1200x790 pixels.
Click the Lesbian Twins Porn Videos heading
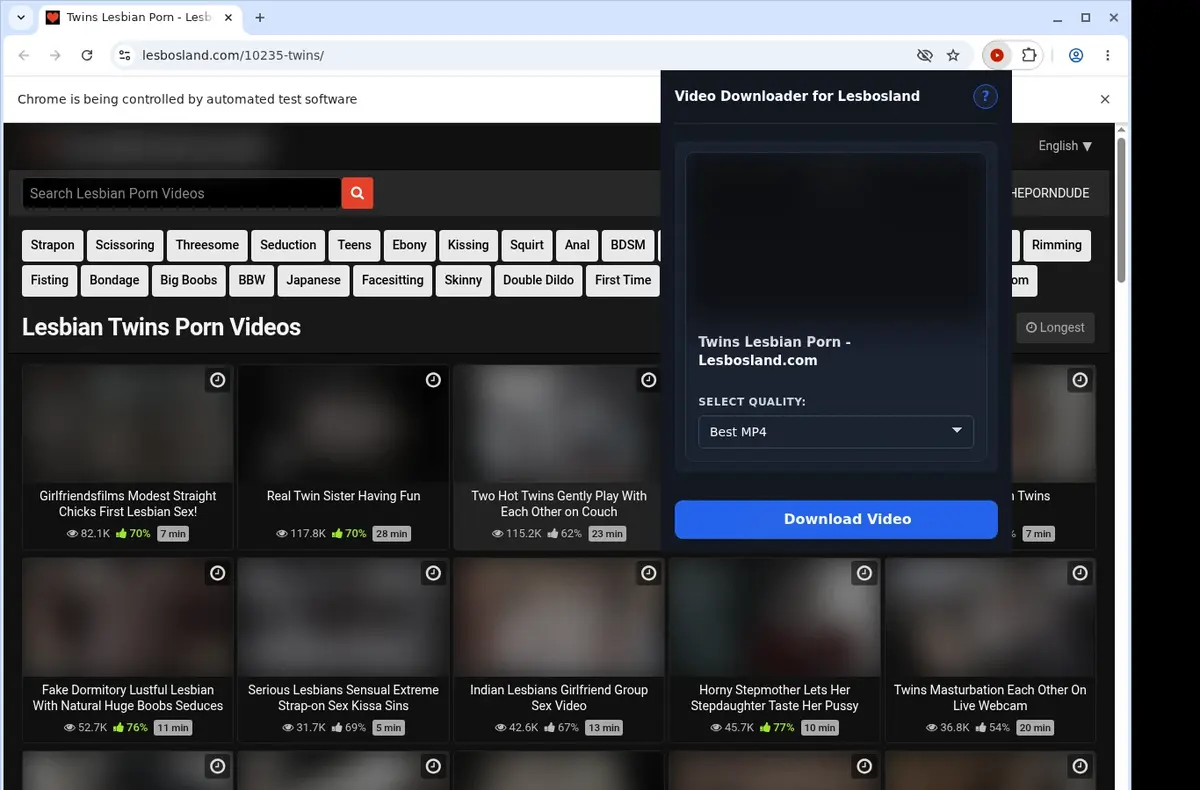tap(161, 327)
